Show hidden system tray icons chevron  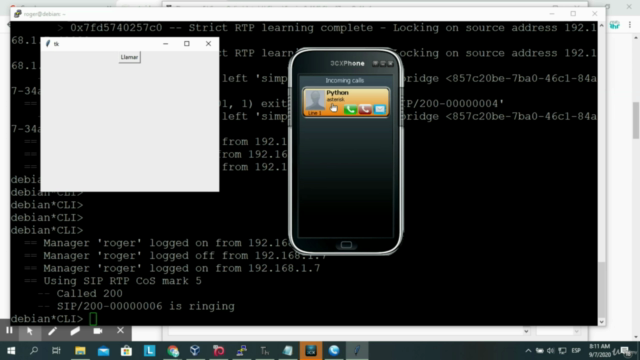coord(528,351)
